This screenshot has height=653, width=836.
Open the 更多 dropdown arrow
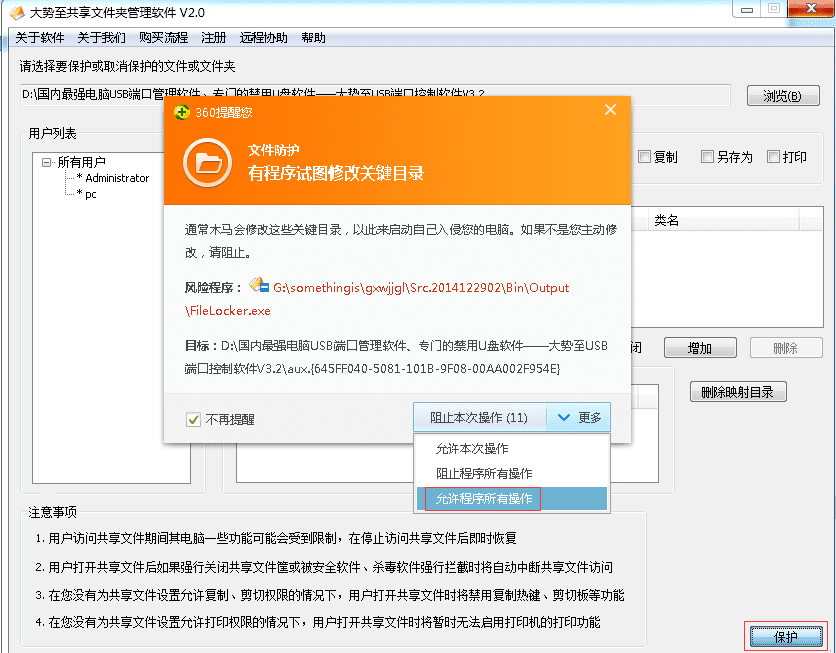[578, 417]
